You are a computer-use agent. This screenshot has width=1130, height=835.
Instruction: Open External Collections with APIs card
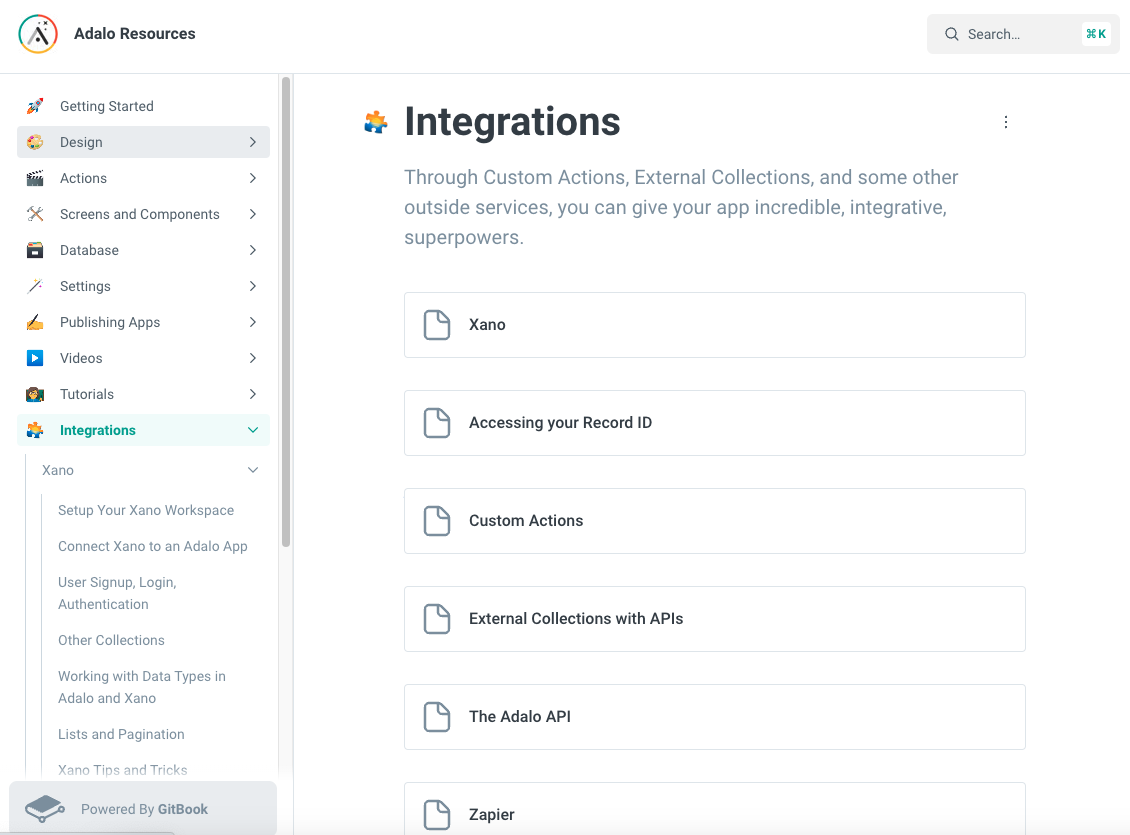pyautogui.click(x=714, y=619)
